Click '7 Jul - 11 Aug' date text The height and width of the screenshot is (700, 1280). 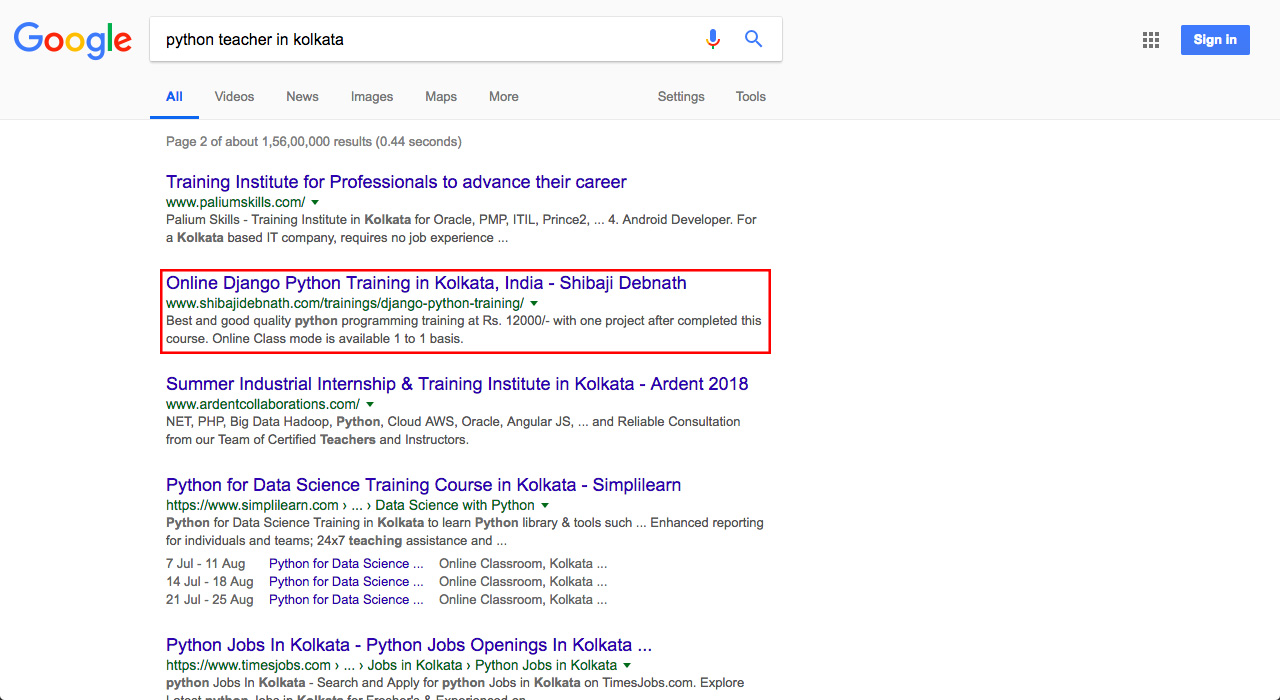pos(206,564)
